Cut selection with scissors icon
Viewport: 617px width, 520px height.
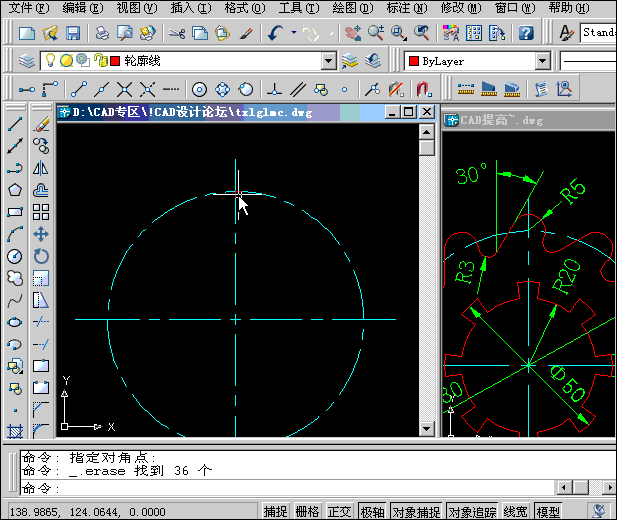pyautogui.click(x=177, y=33)
